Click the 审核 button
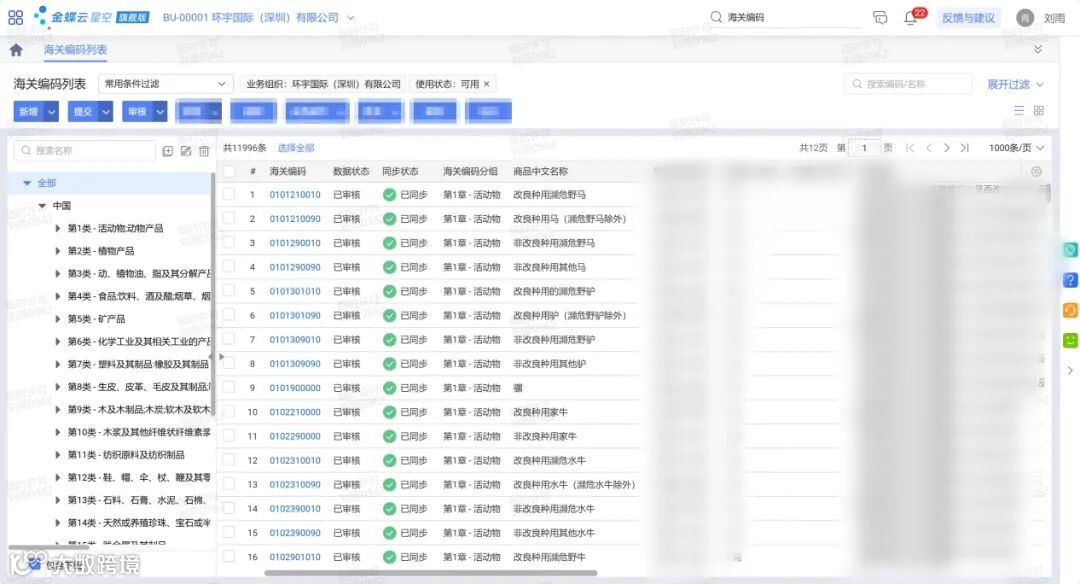 (137, 111)
